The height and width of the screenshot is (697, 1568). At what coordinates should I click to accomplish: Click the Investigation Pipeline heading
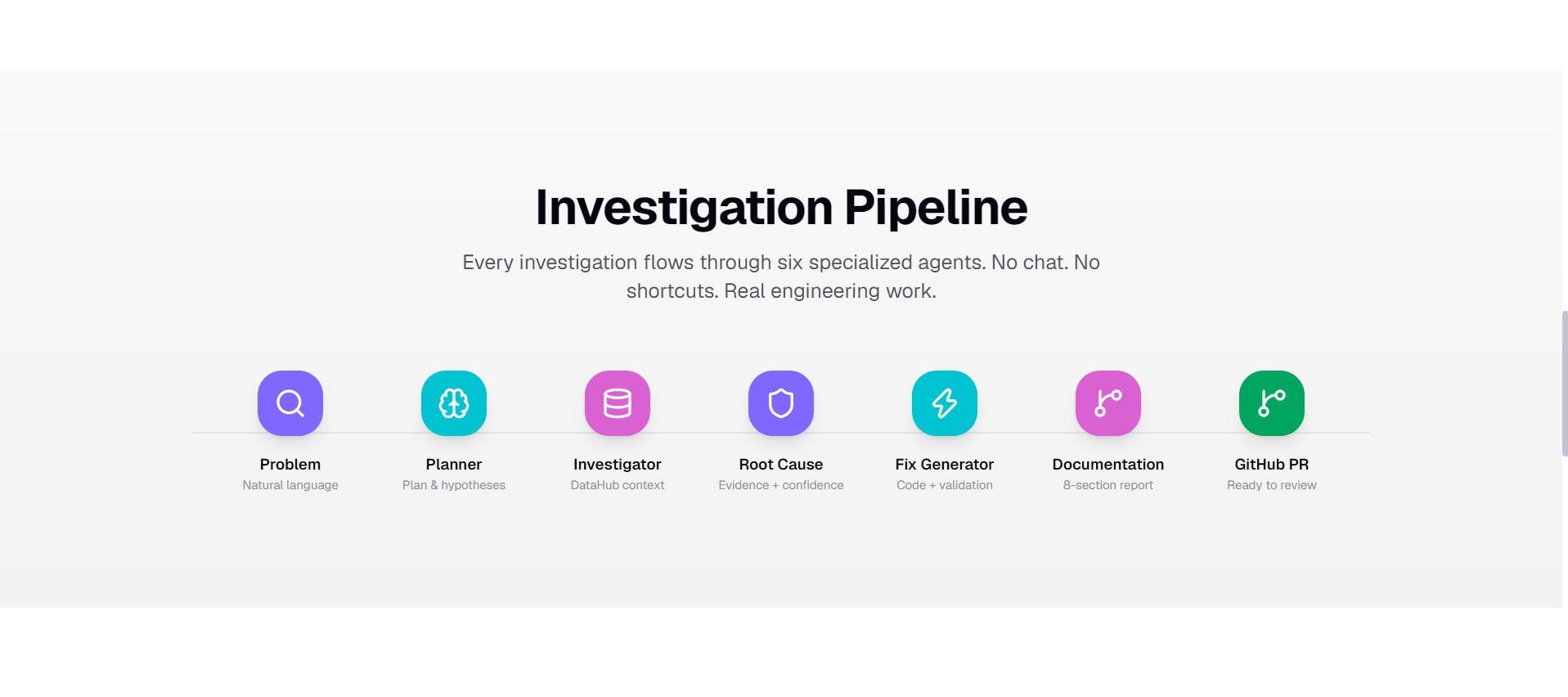point(781,208)
